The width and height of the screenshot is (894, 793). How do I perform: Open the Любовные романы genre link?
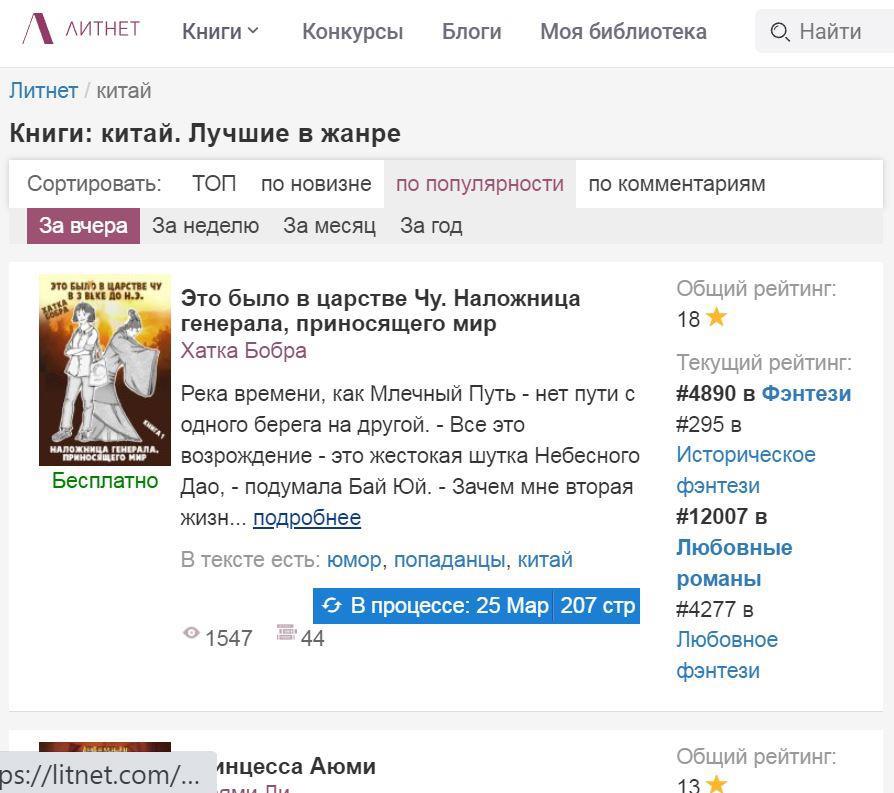[x=734, y=563]
